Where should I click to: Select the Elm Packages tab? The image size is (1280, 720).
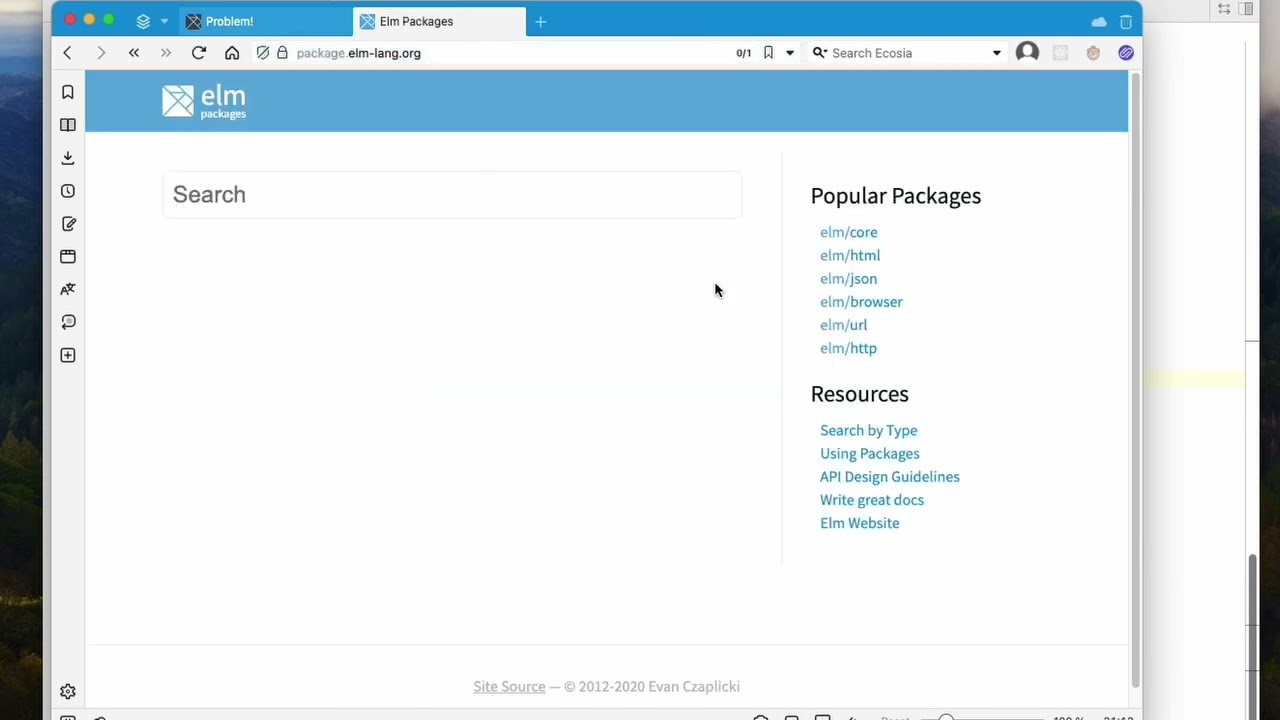point(439,21)
